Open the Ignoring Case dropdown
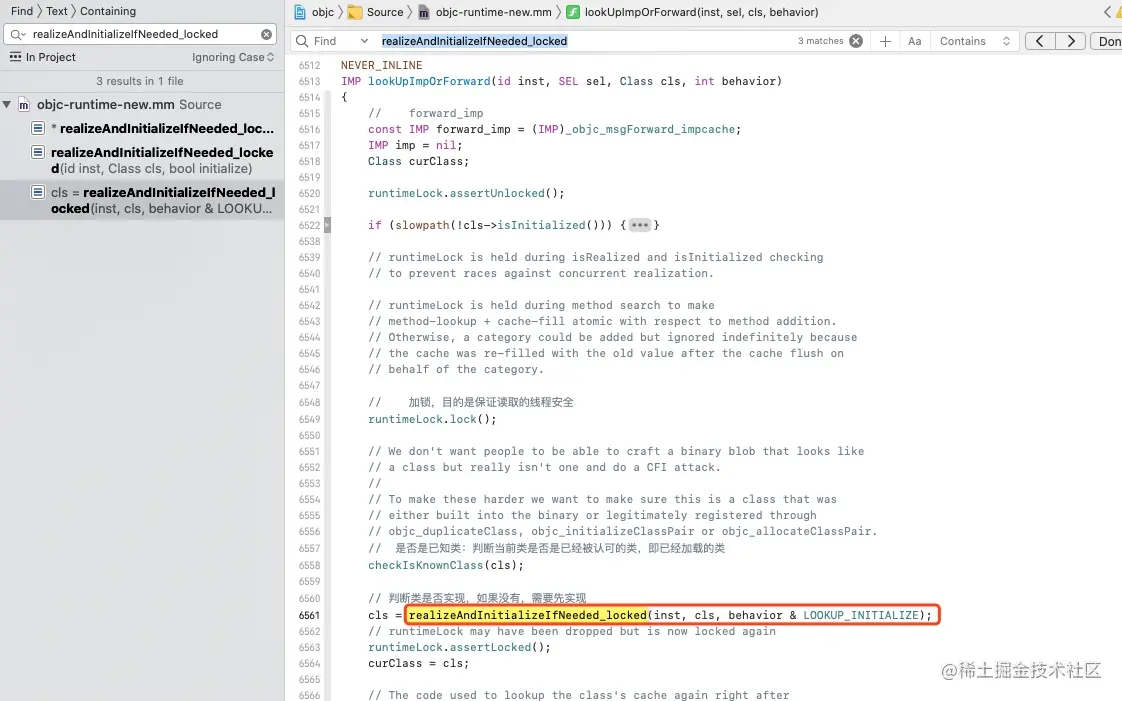The height and width of the screenshot is (701, 1122). pyautogui.click(x=233, y=57)
